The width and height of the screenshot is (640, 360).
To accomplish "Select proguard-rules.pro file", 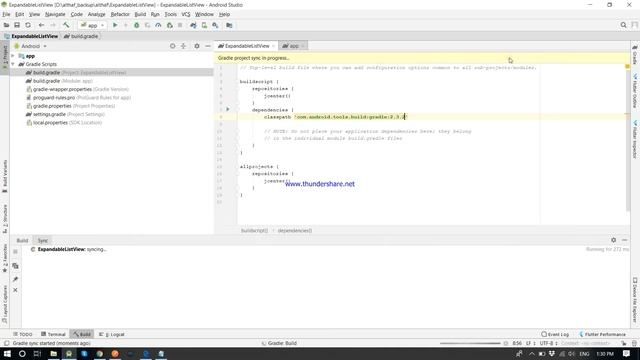I will click(78, 98).
